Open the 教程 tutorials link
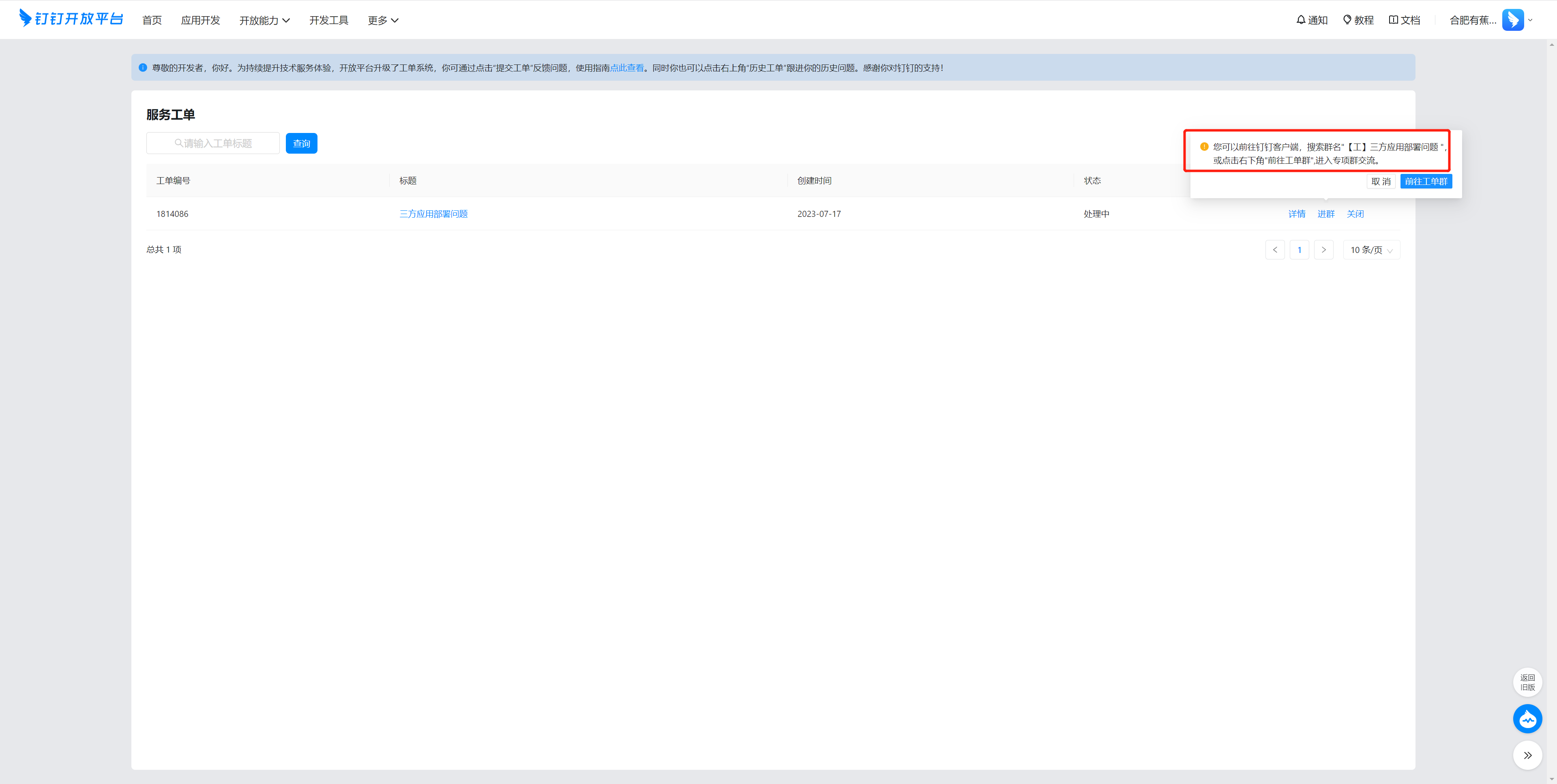The height and width of the screenshot is (784, 1557). click(1358, 20)
